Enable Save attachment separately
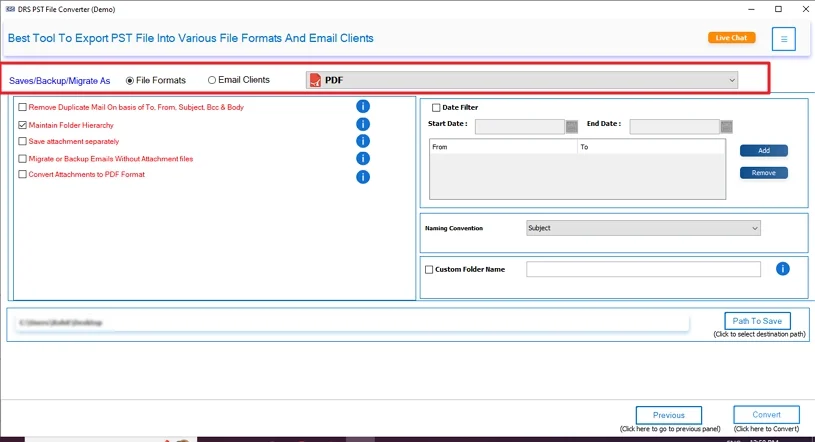Image resolution: width=815 pixels, height=442 pixels. click(22, 141)
